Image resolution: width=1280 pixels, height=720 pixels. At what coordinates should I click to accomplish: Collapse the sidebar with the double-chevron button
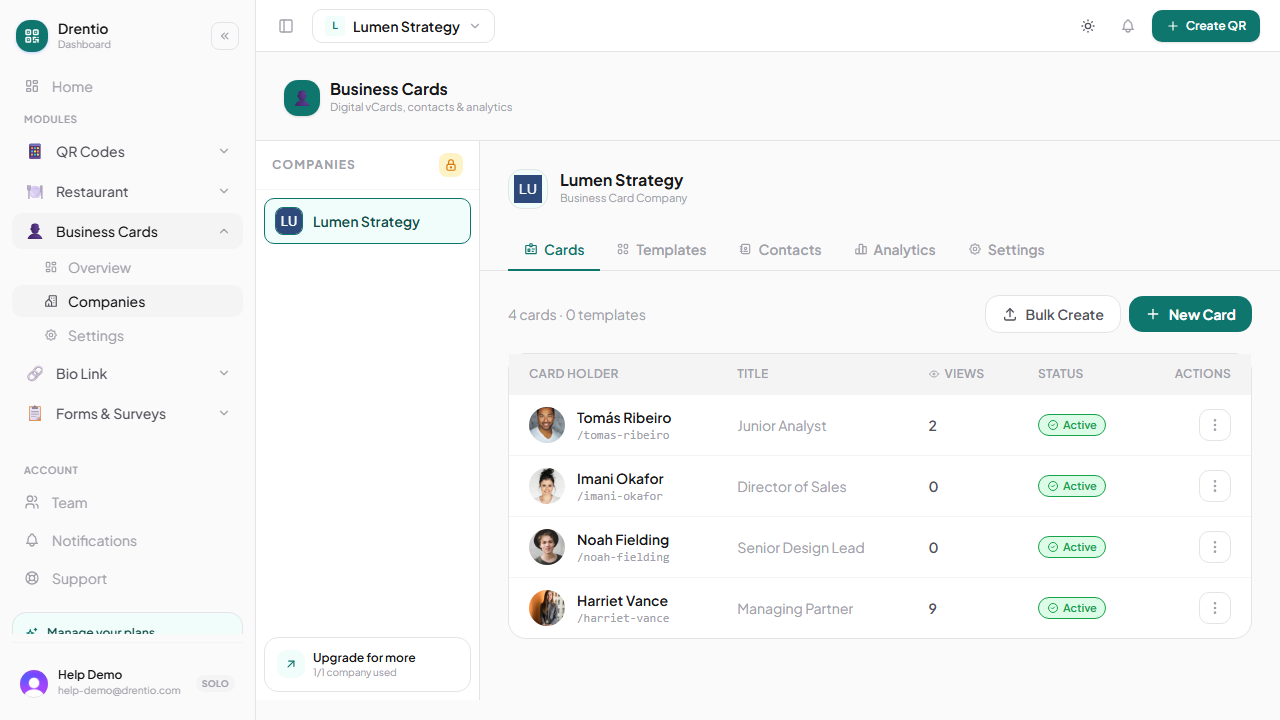(x=225, y=36)
